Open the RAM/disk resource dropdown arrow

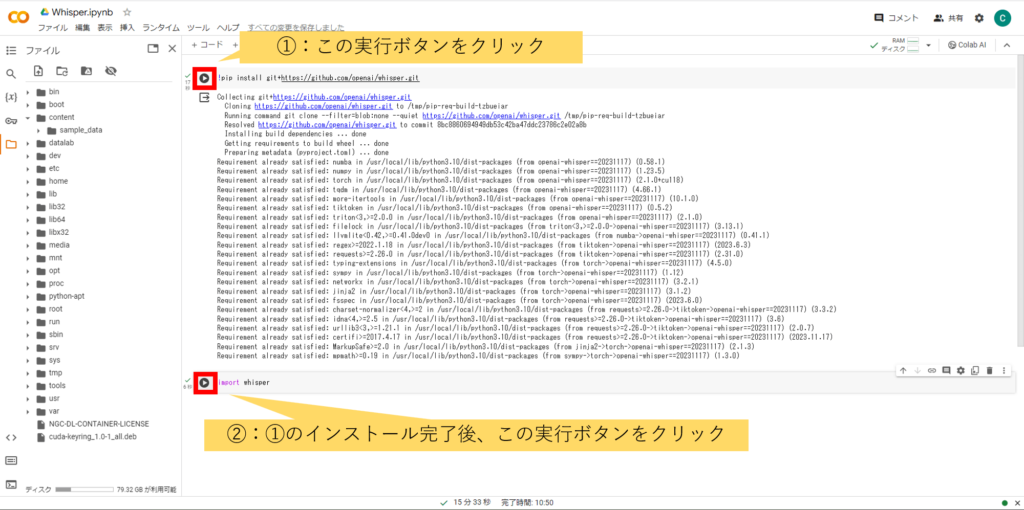point(928,45)
